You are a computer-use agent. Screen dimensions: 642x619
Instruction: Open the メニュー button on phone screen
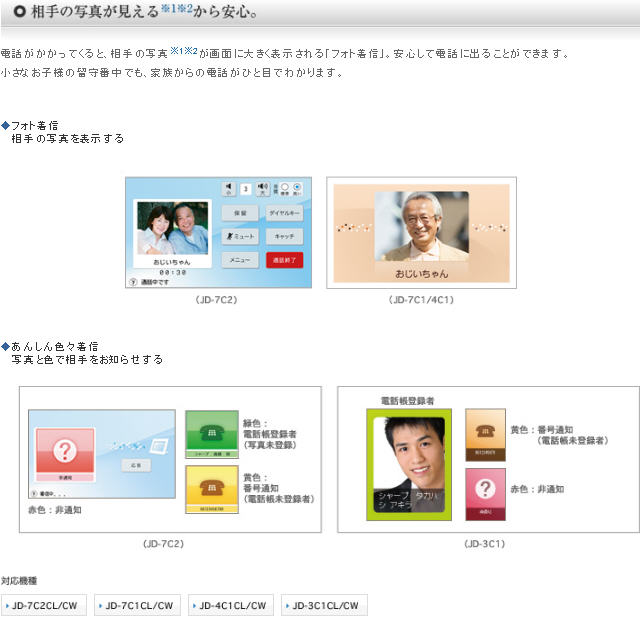click(240, 259)
